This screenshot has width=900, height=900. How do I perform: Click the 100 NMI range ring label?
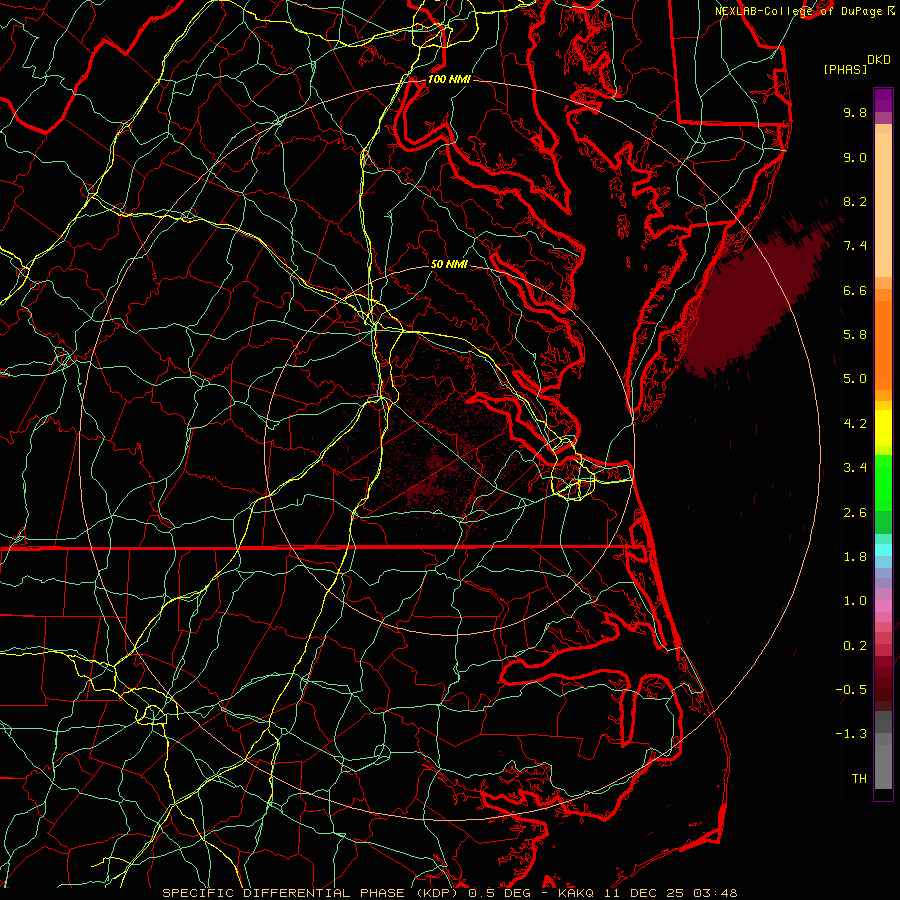click(x=449, y=79)
